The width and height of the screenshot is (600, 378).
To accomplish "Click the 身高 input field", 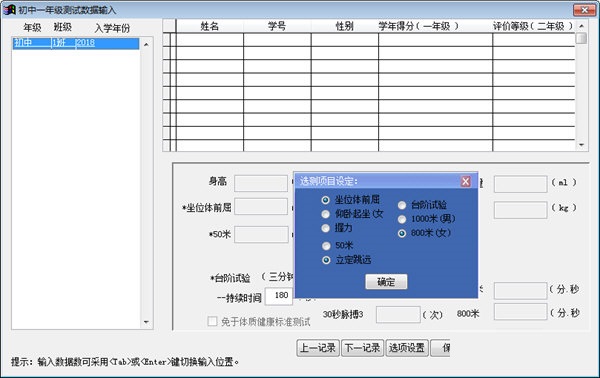I will (x=261, y=183).
